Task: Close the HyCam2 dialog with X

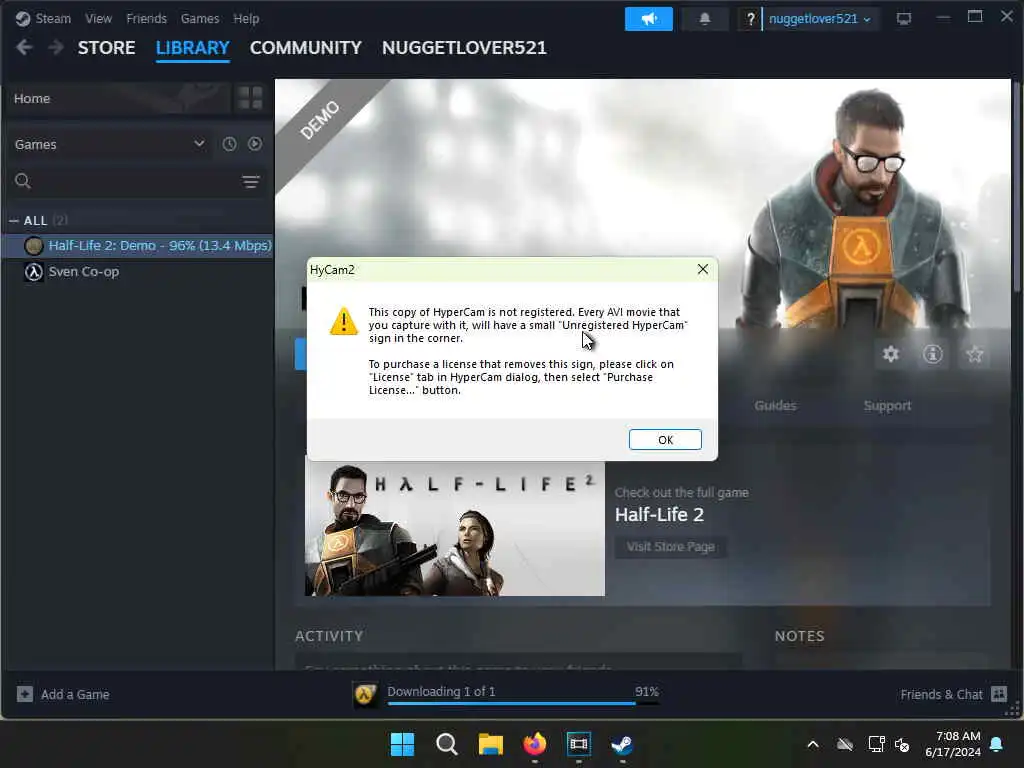Action: 703,269
